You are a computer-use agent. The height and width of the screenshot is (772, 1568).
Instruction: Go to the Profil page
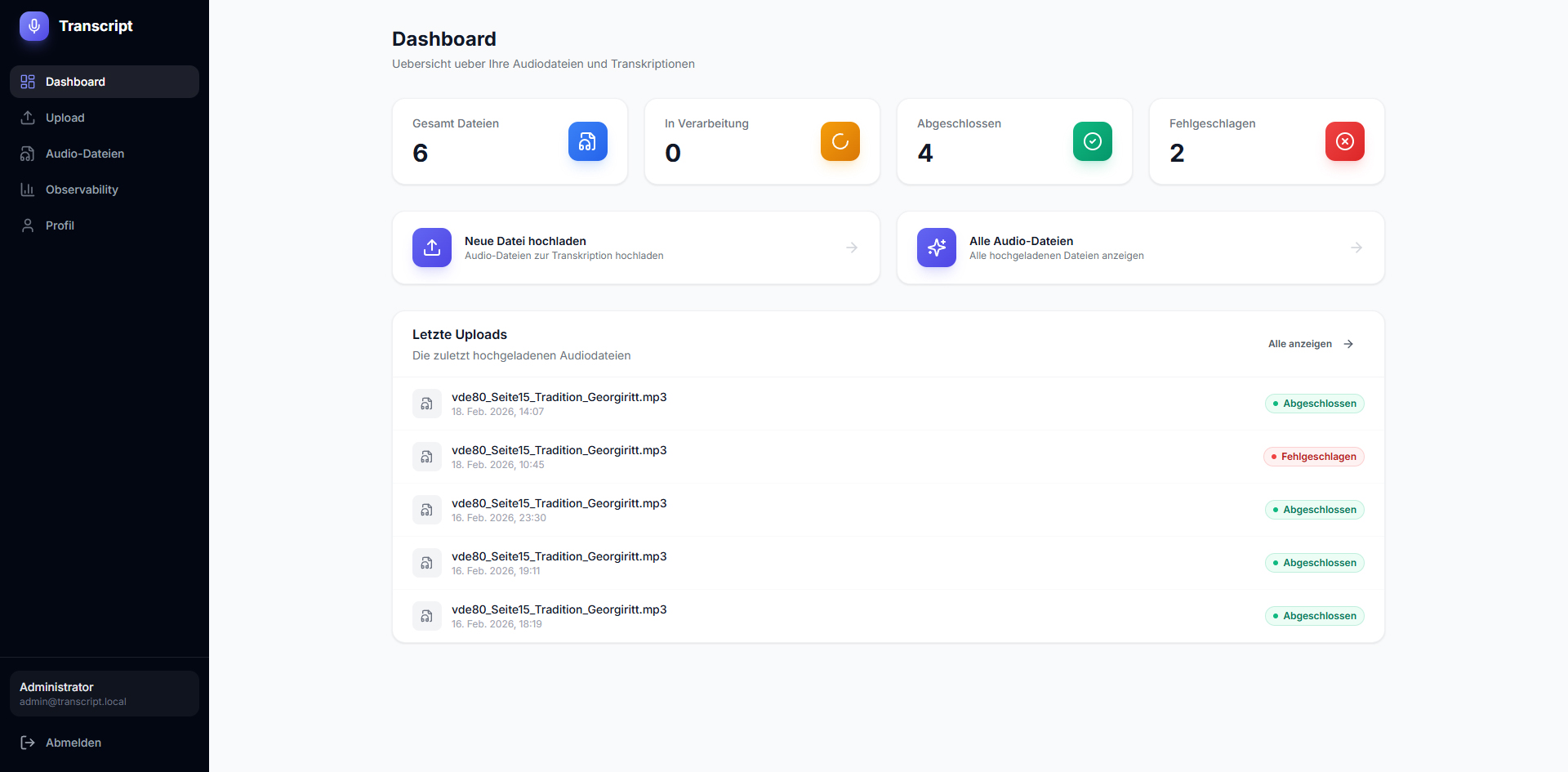[60, 225]
